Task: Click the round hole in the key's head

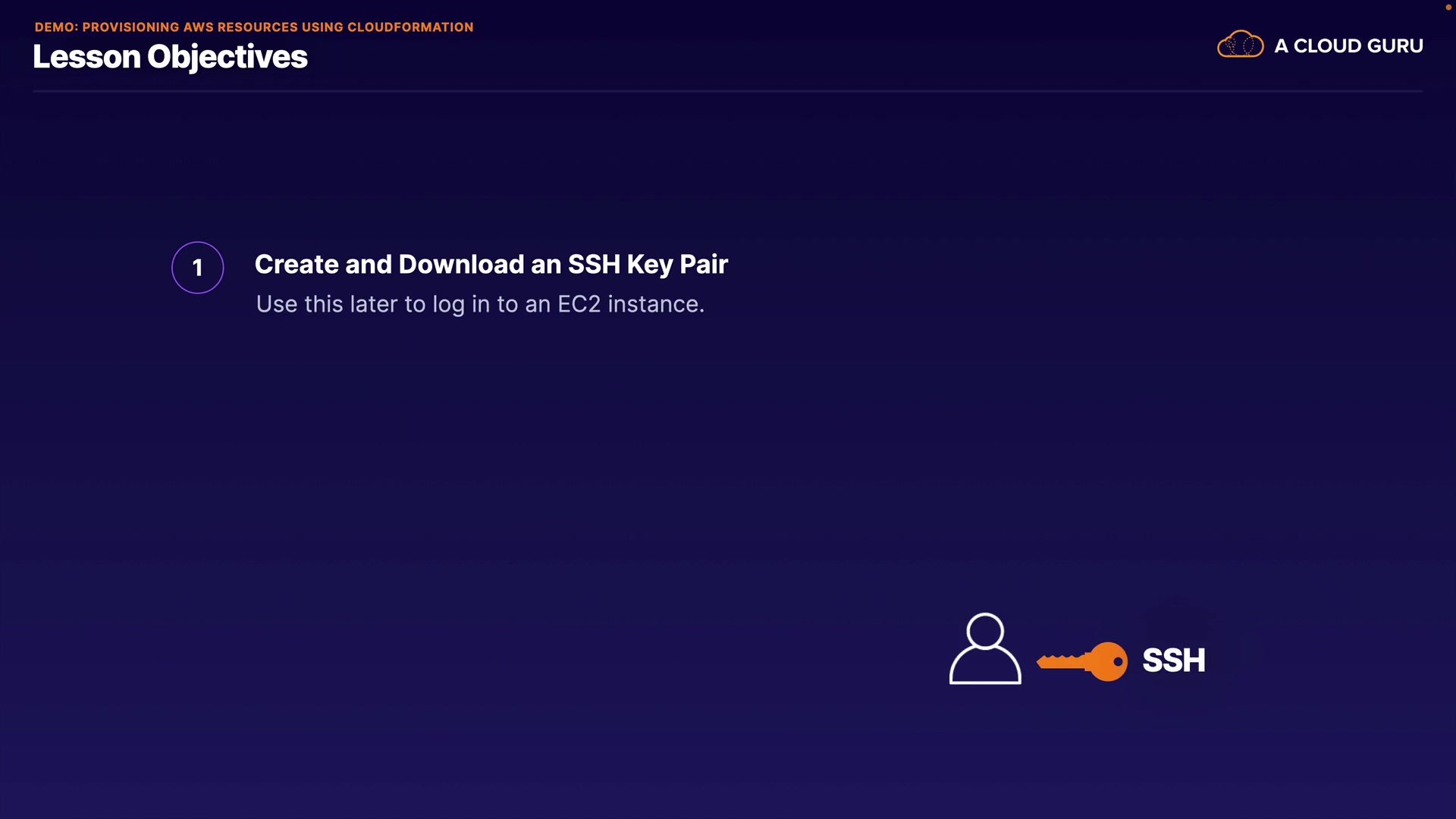Action: click(x=1118, y=661)
